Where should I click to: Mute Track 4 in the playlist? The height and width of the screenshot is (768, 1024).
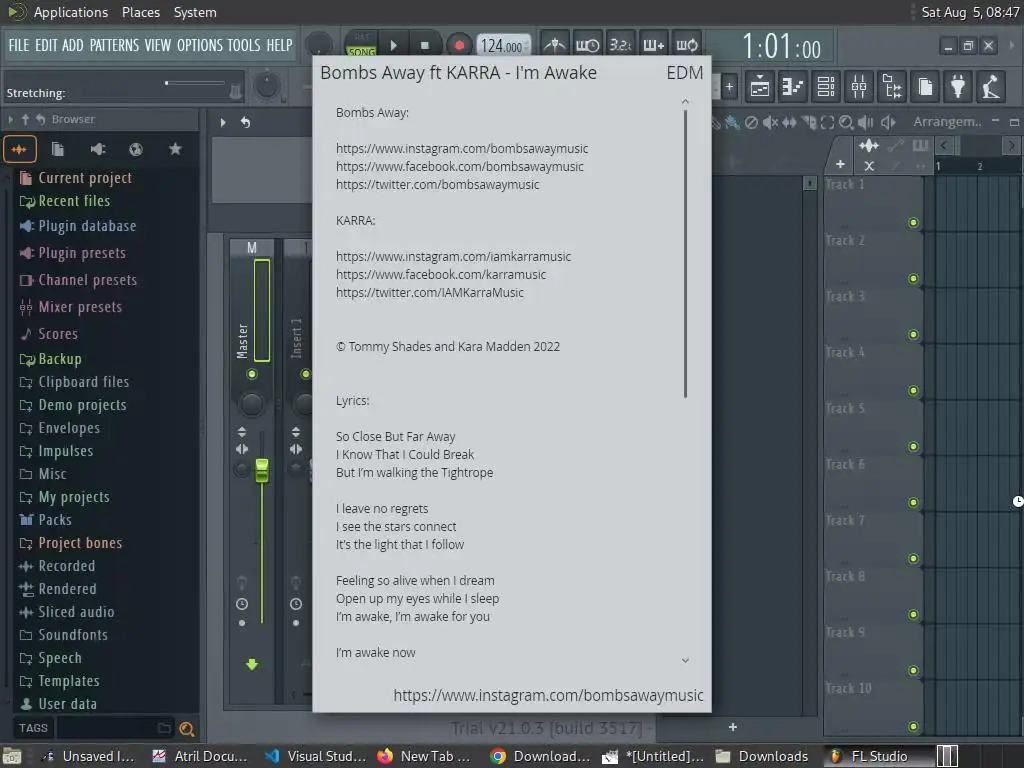[x=914, y=391]
